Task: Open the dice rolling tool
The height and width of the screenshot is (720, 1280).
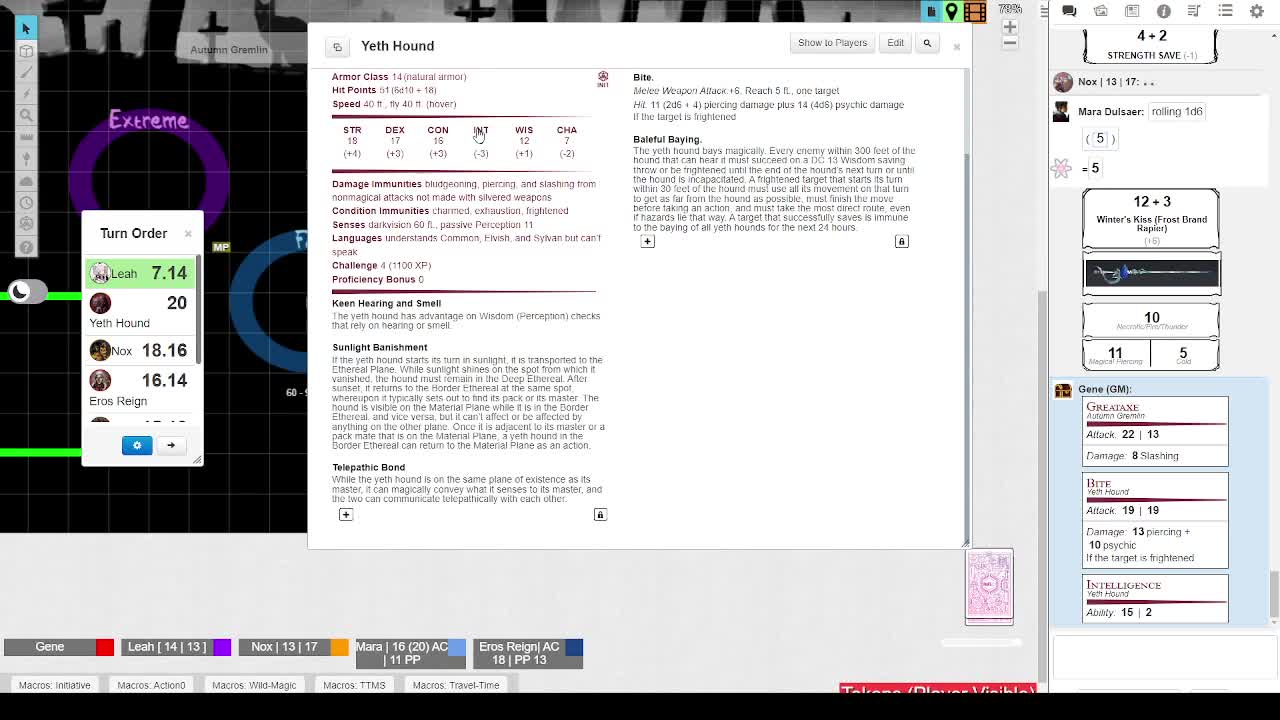Action: (26, 225)
